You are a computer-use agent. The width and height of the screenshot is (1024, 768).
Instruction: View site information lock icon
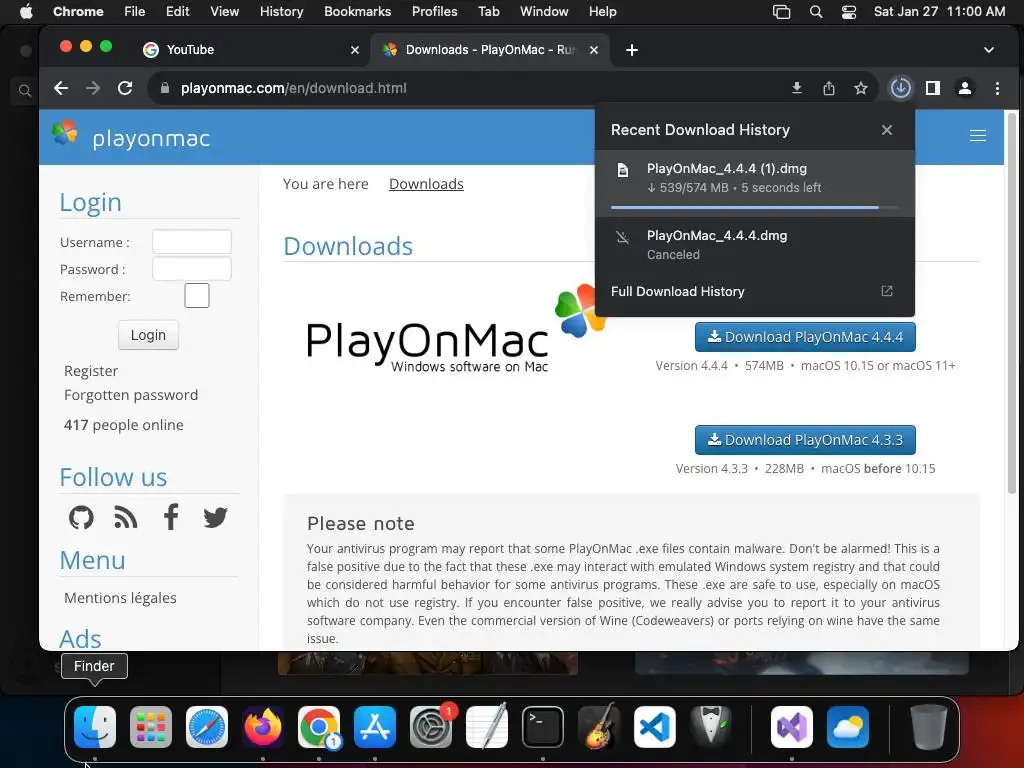[x=165, y=88]
